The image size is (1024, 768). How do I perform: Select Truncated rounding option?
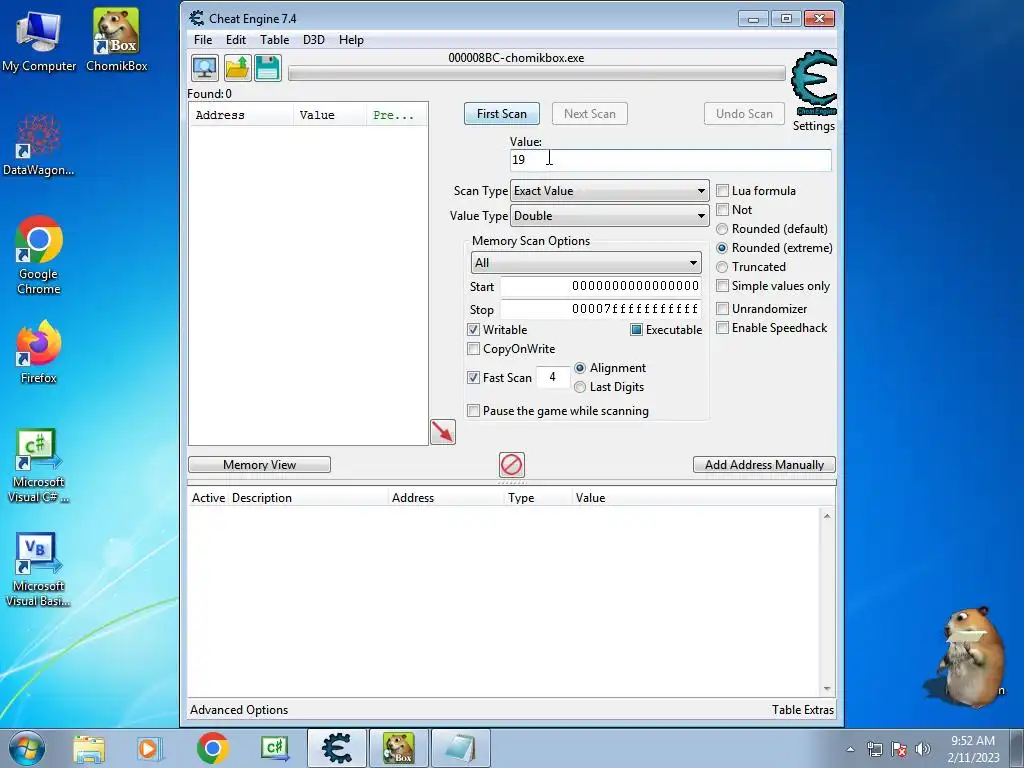(x=722, y=267)
